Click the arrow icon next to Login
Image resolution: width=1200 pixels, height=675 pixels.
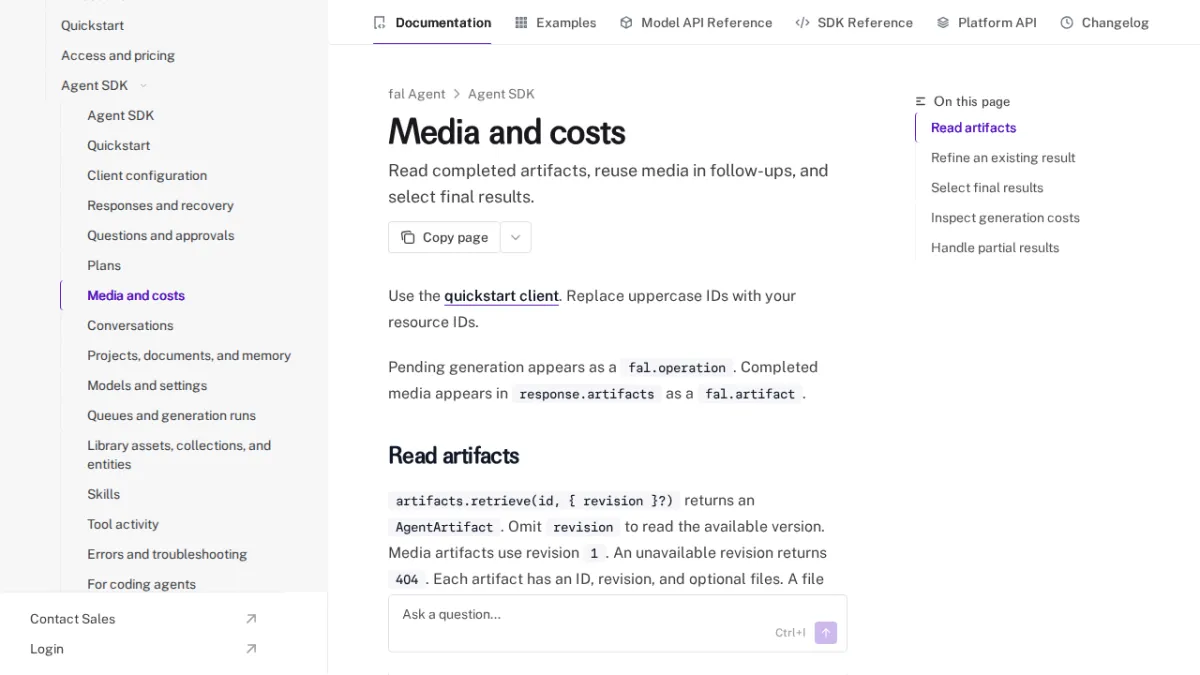251,649
